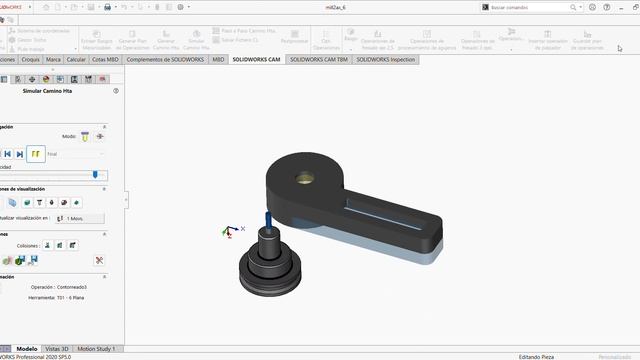Switch to the MBD tab

(218, 60)
